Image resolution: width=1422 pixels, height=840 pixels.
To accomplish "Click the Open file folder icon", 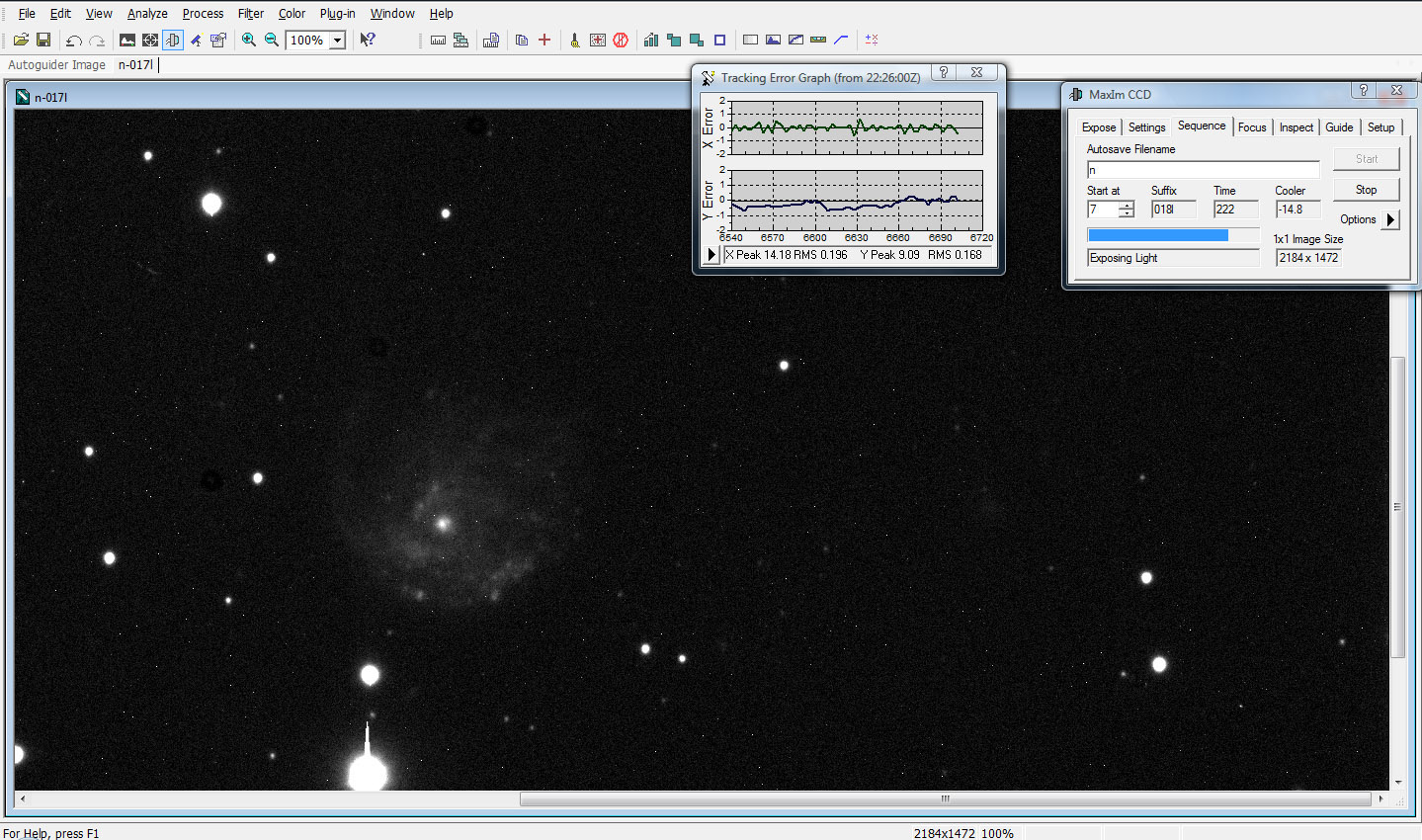I will click(x=21, y=41).
